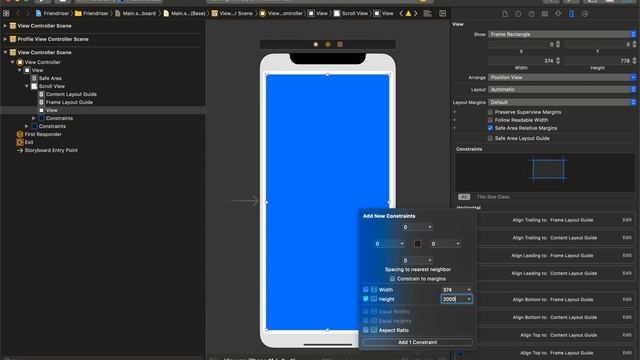The width and height of the screenshot is (640, 360).
Task: Go to previous issue arrow in jump bar
Action: (x=401, y=13)
